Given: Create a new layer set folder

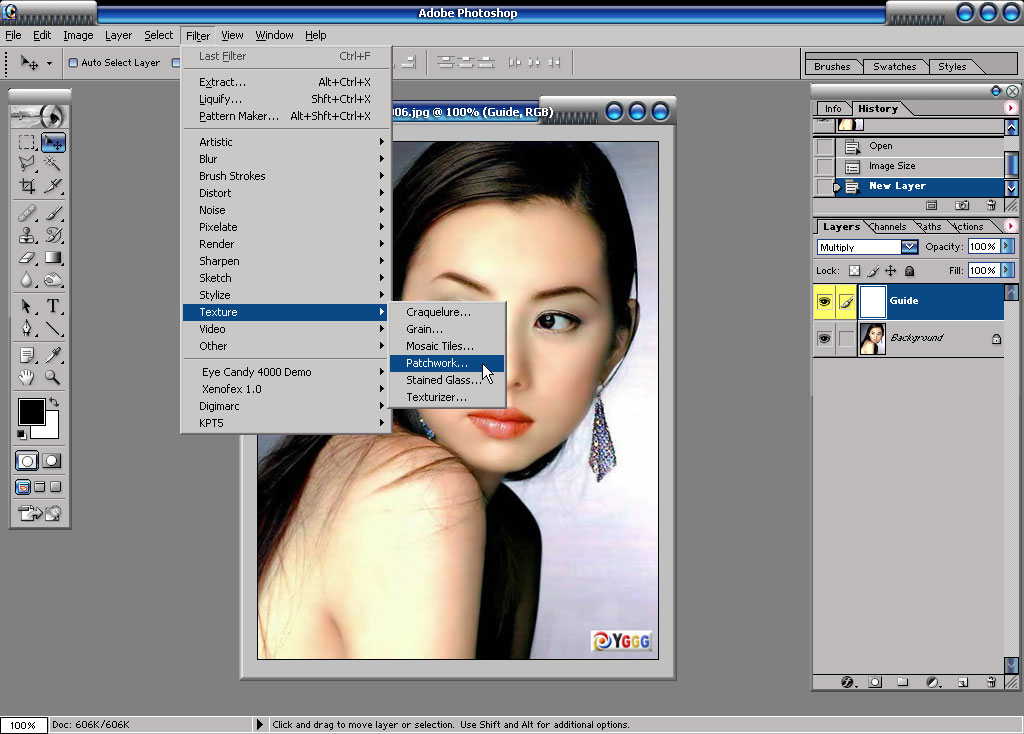Looking at the screenshot, I should 903,682.
